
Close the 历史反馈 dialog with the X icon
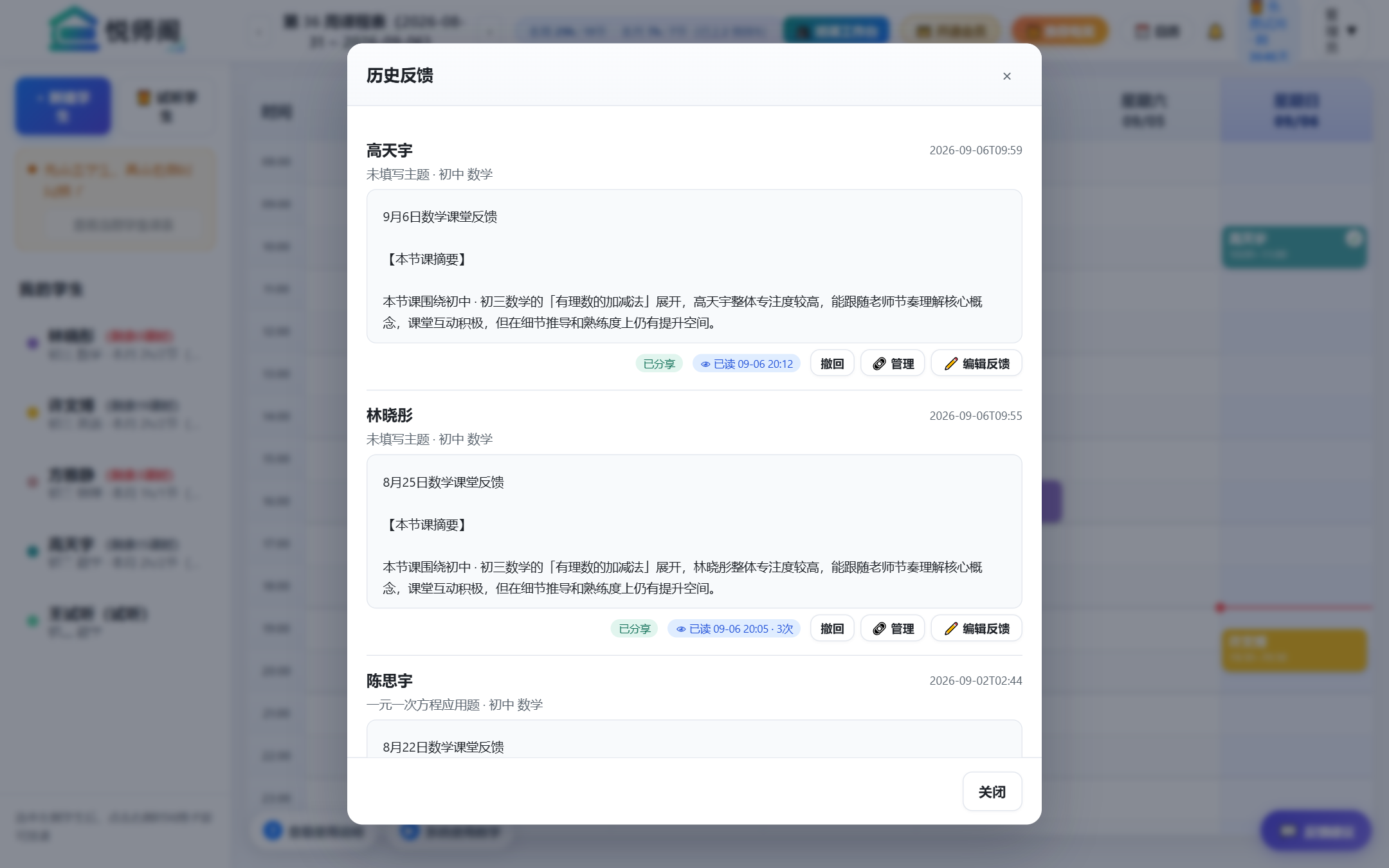(1007, 76)
